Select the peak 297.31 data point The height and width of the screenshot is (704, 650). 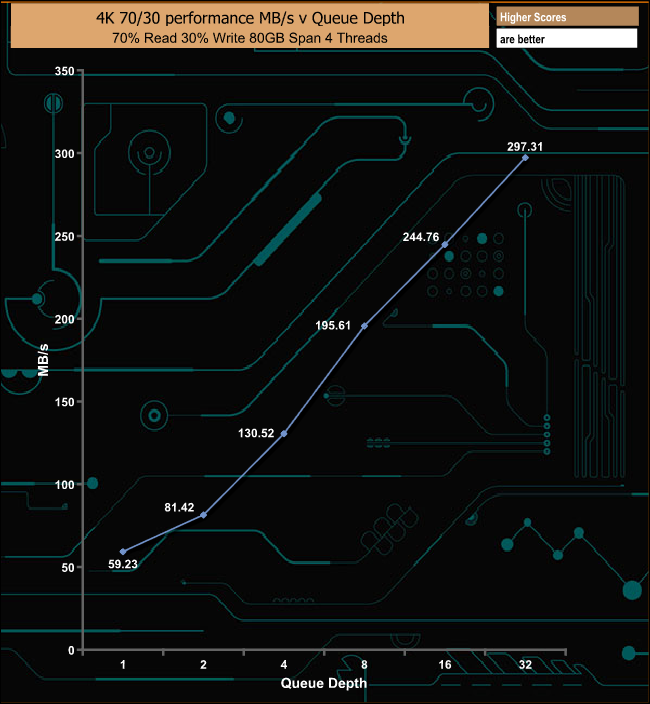pos(526,158)
